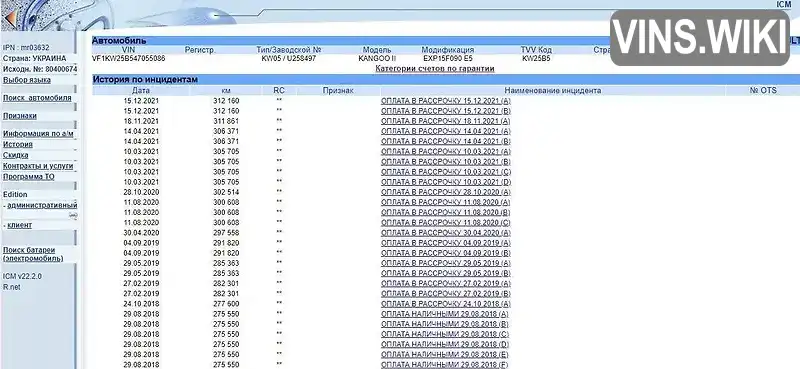The image size is (800, 369).
Task: Select date cell 24.10.2018
Action: (x=141, y=304)
